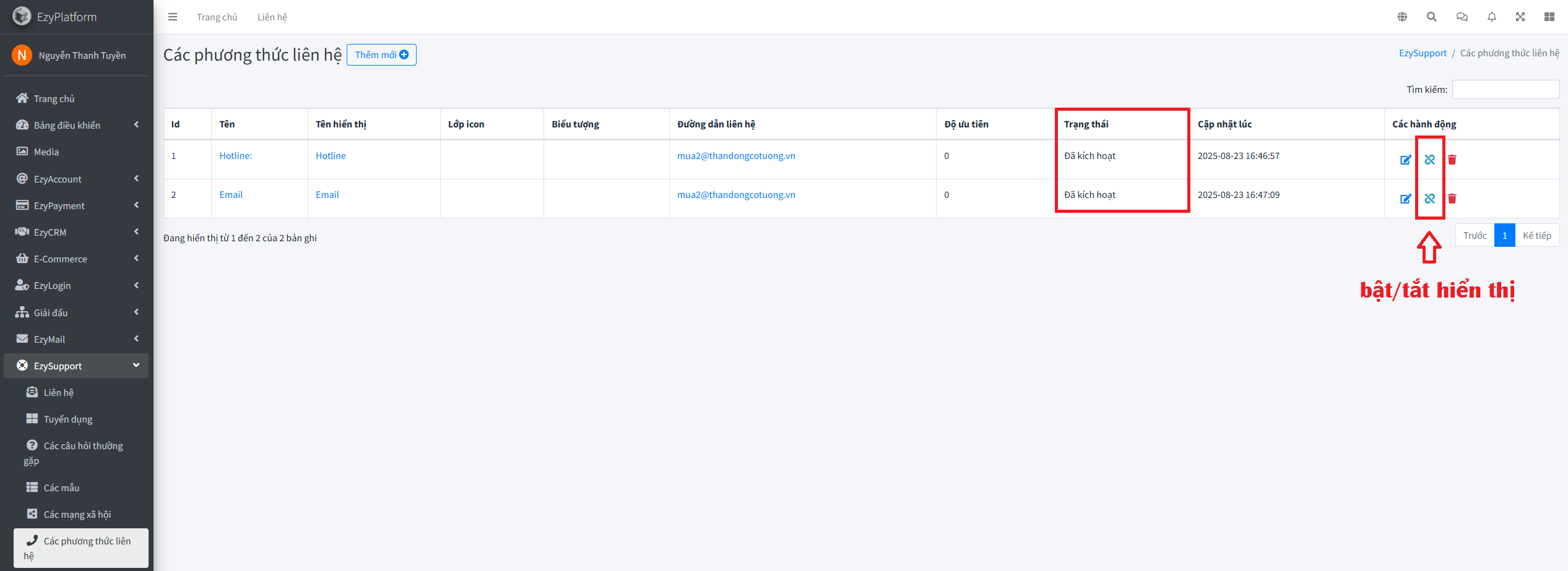Toggle display status of Email row

(x=1429, y=199)
